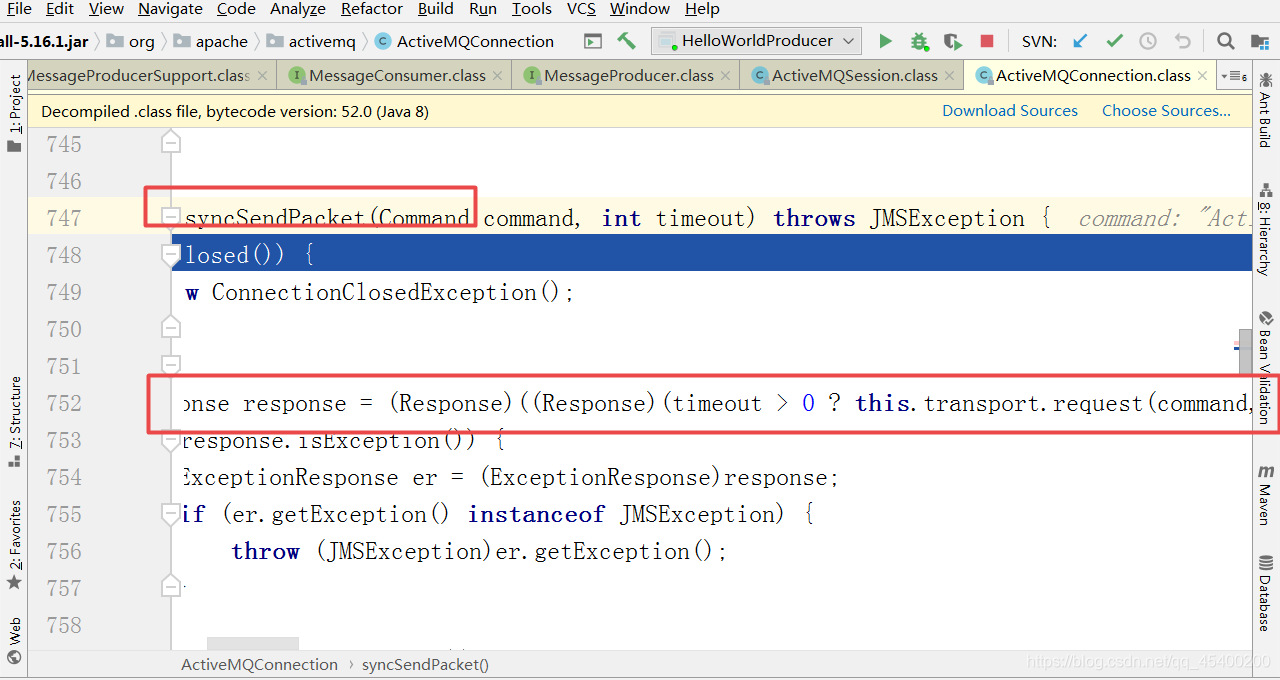Select the ActiveMQConnection.class tab

[1093, 76]
